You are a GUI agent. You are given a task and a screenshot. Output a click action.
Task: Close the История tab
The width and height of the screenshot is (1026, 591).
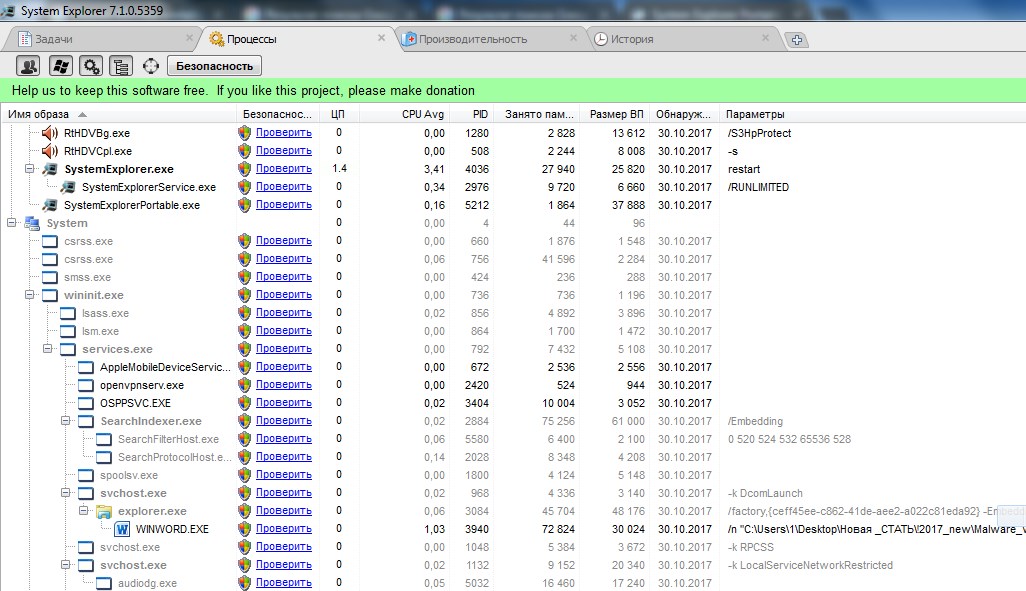[x=765, y=38]
